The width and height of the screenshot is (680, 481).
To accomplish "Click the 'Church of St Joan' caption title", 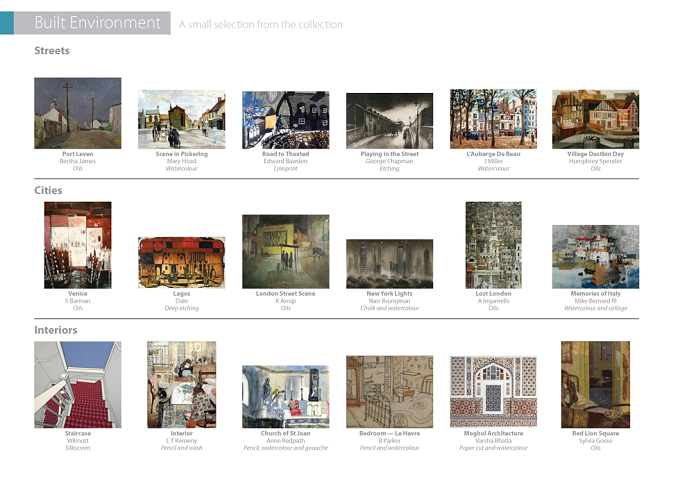I will click(285, 433).
